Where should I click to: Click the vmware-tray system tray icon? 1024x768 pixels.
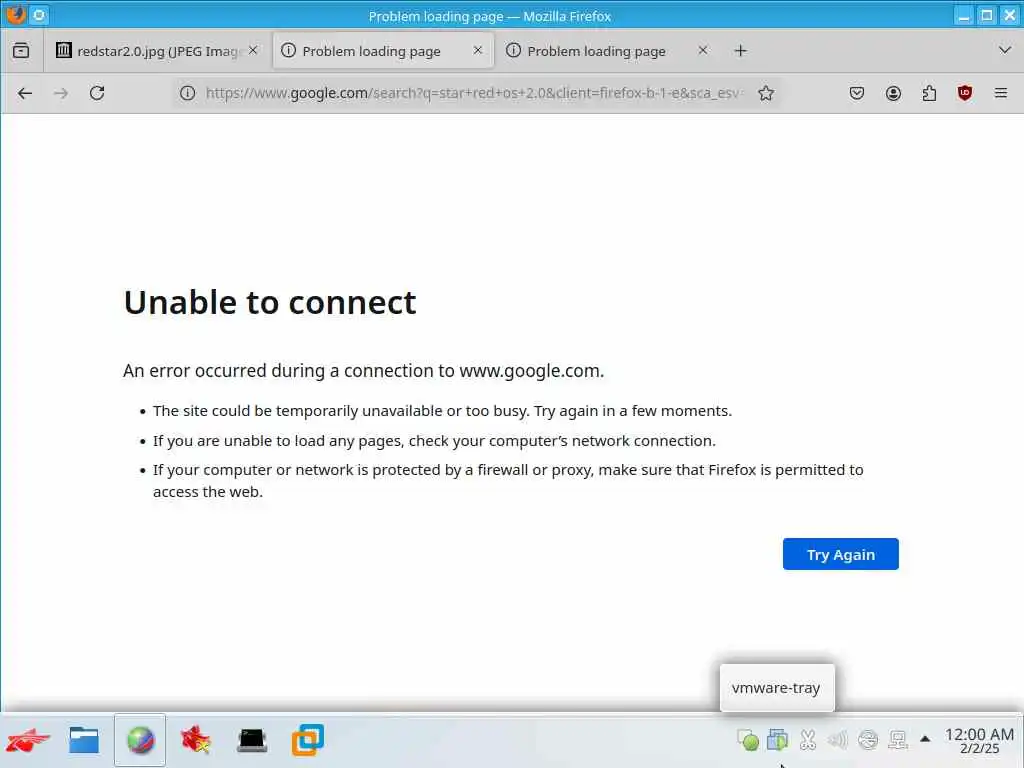click(x=778, y=739)
